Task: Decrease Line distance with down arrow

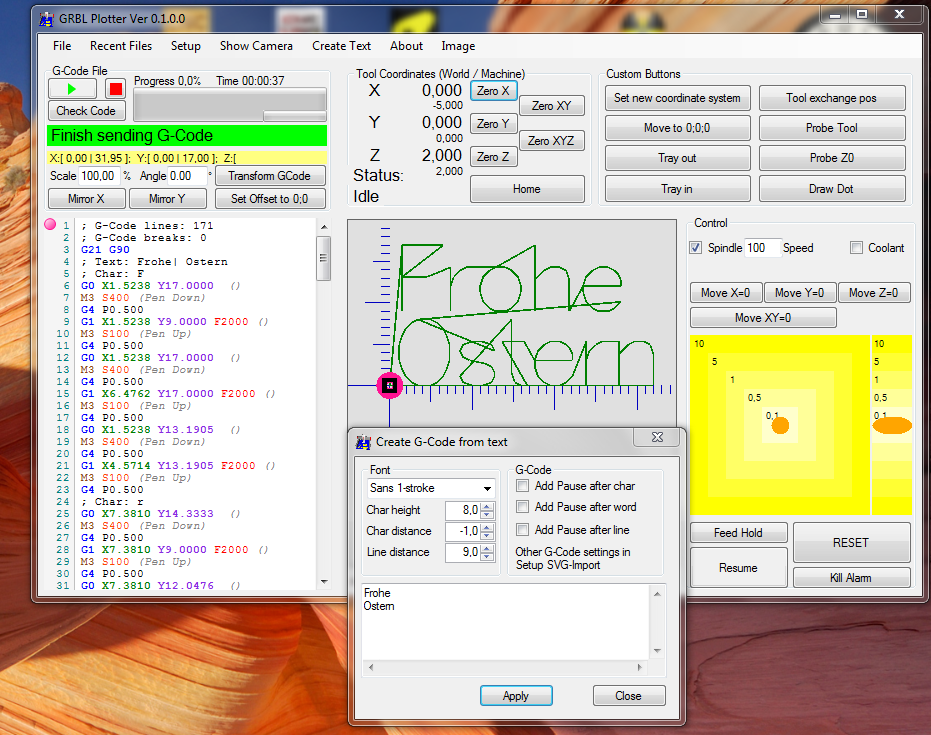Action: tap(487, 557)
